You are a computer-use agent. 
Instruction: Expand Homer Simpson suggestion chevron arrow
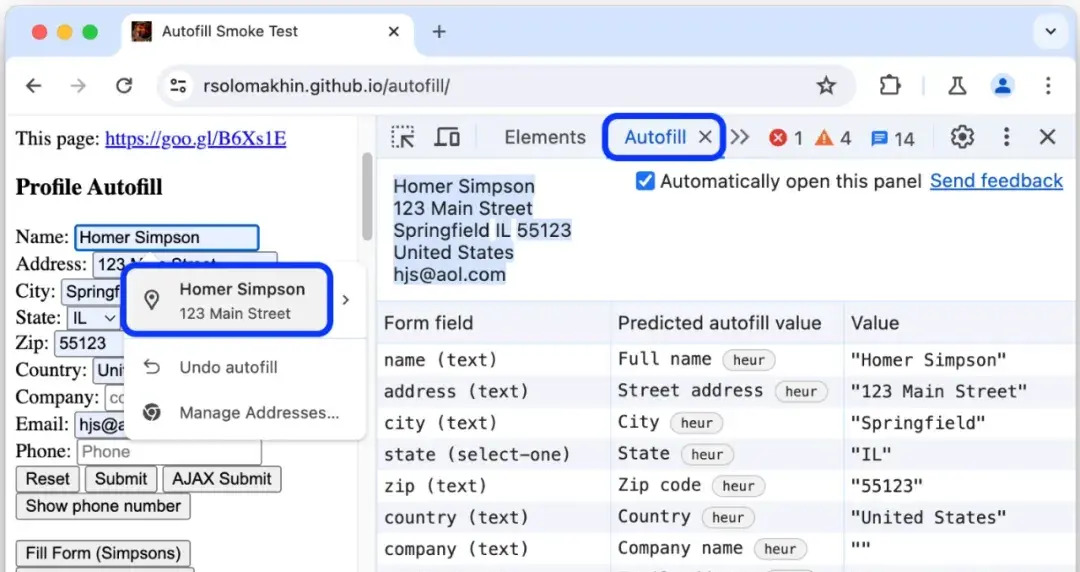coord(346,300)
